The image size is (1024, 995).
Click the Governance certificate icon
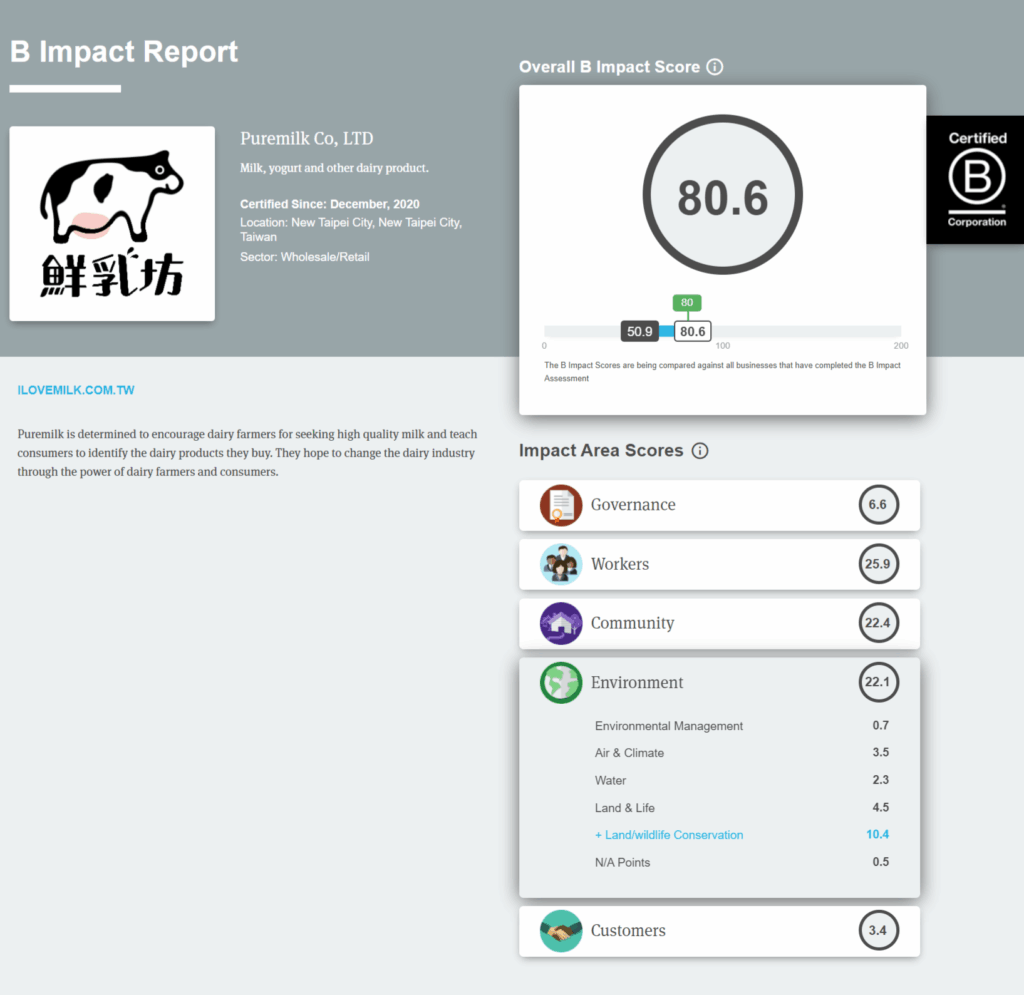pos(561,505)
